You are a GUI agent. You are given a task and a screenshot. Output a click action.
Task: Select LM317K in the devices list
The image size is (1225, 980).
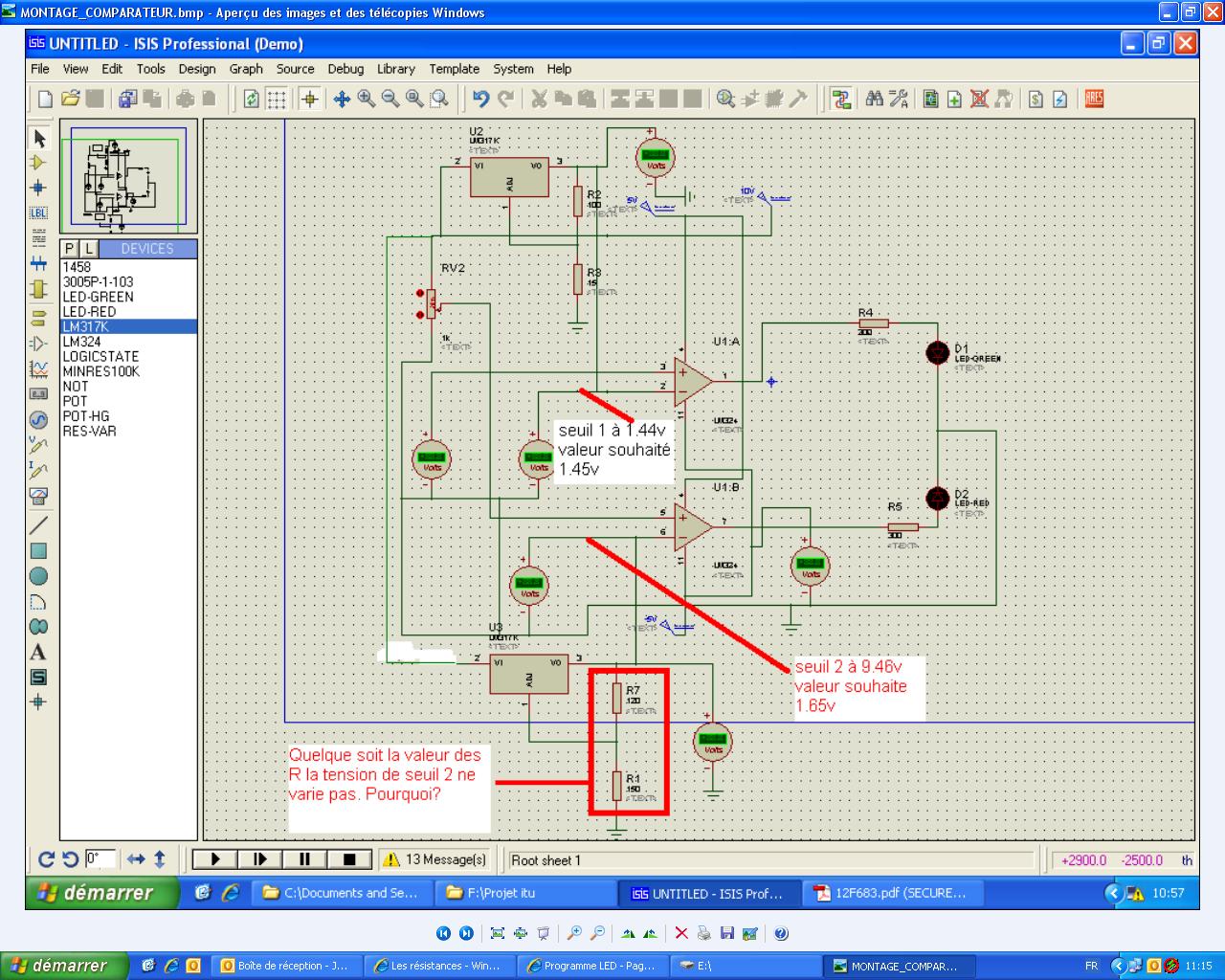coord(128,327)
